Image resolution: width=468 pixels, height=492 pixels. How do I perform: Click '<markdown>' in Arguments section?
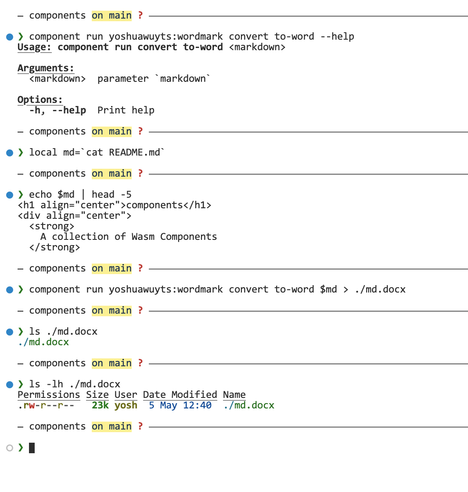pos(57,79)
